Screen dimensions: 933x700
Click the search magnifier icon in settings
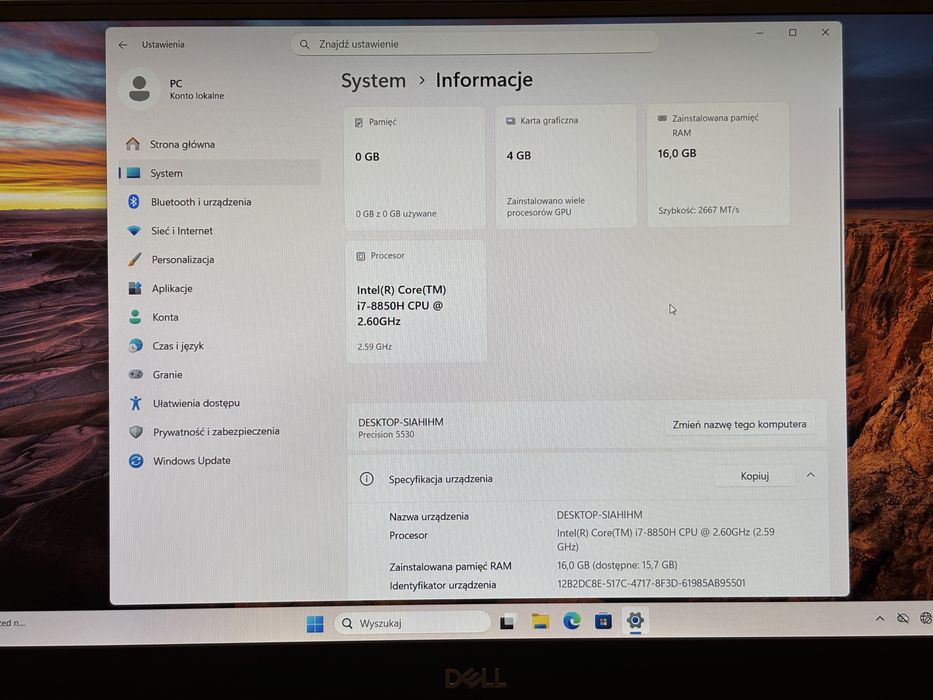click(x=305, y=44)
